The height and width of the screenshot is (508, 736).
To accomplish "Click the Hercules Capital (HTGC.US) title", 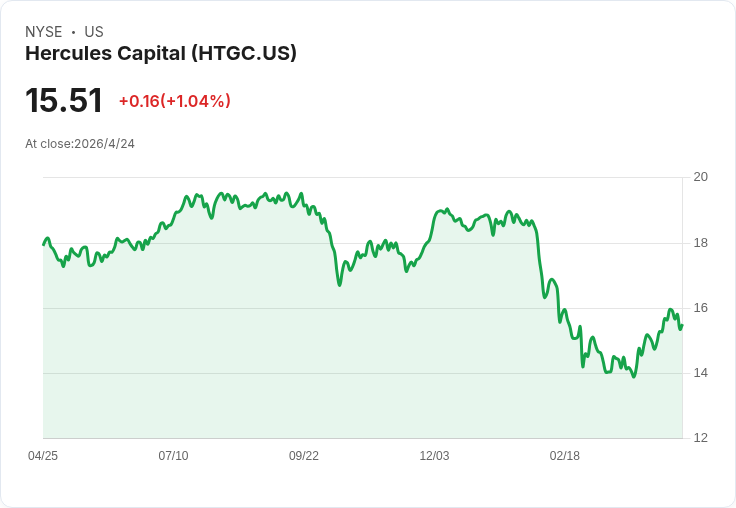I will [x=161, y=54].
